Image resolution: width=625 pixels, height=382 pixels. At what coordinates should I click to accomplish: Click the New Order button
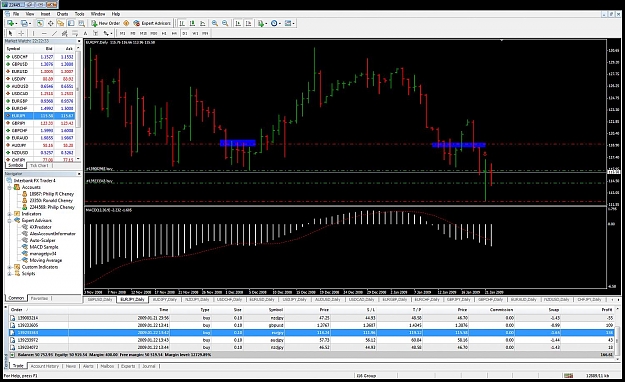point(105,23)
